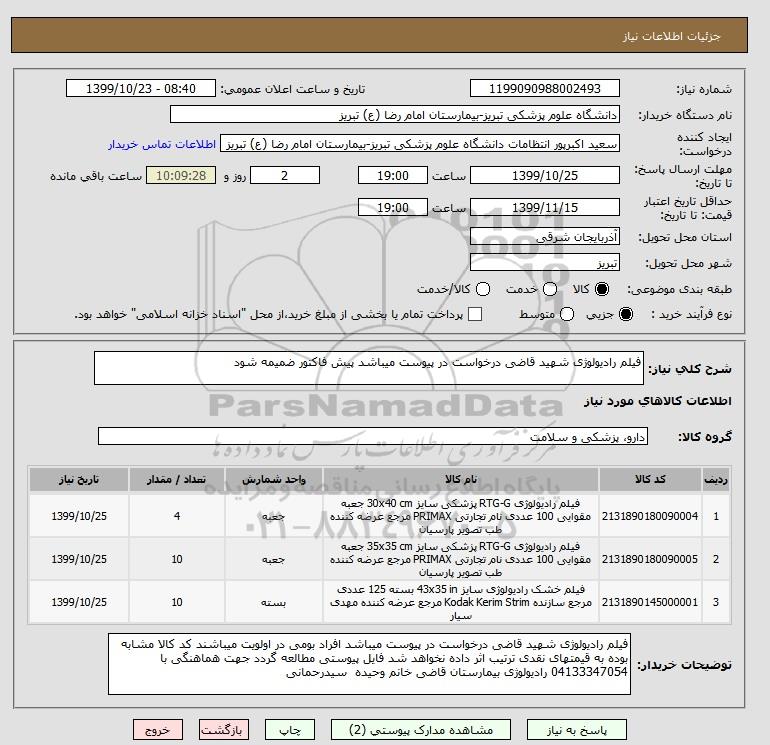Image resolution: width=770 pixels, height=745 pixels.
Task: Open the اطلاعات تماس خریدار link
Action: coord(162,144)
